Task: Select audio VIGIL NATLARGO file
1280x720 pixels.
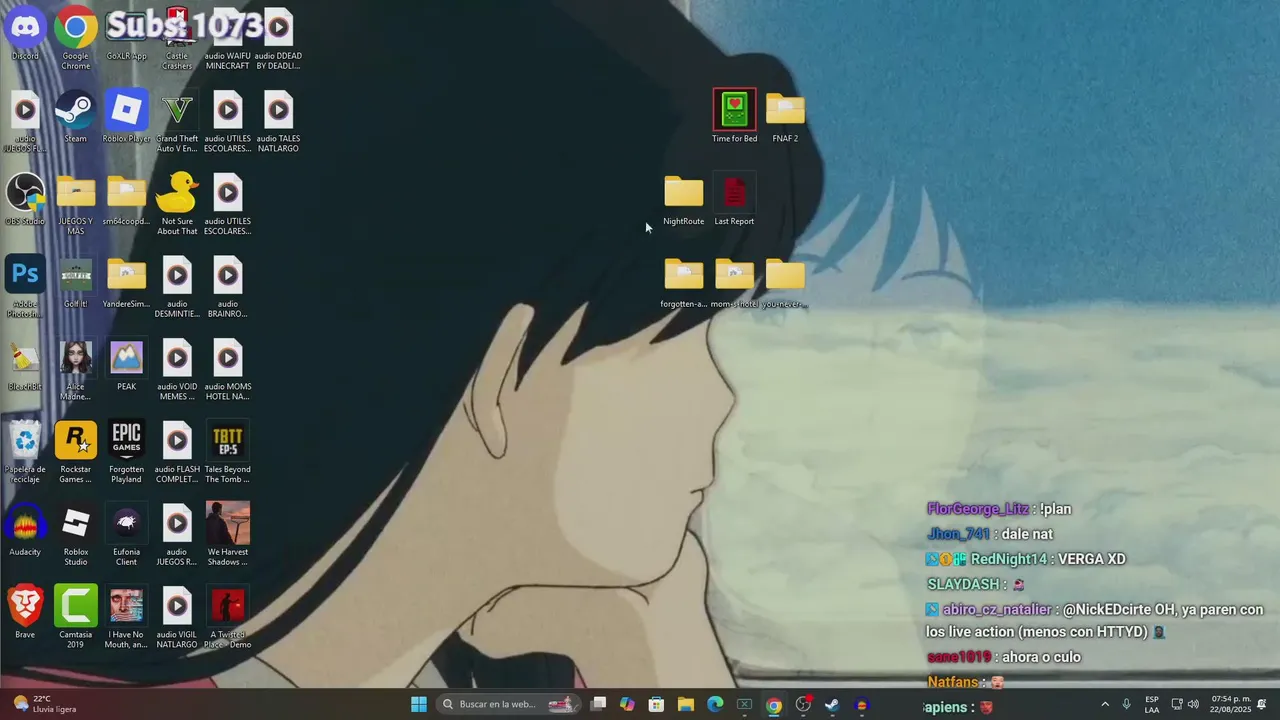Action: tap(177, 618)
